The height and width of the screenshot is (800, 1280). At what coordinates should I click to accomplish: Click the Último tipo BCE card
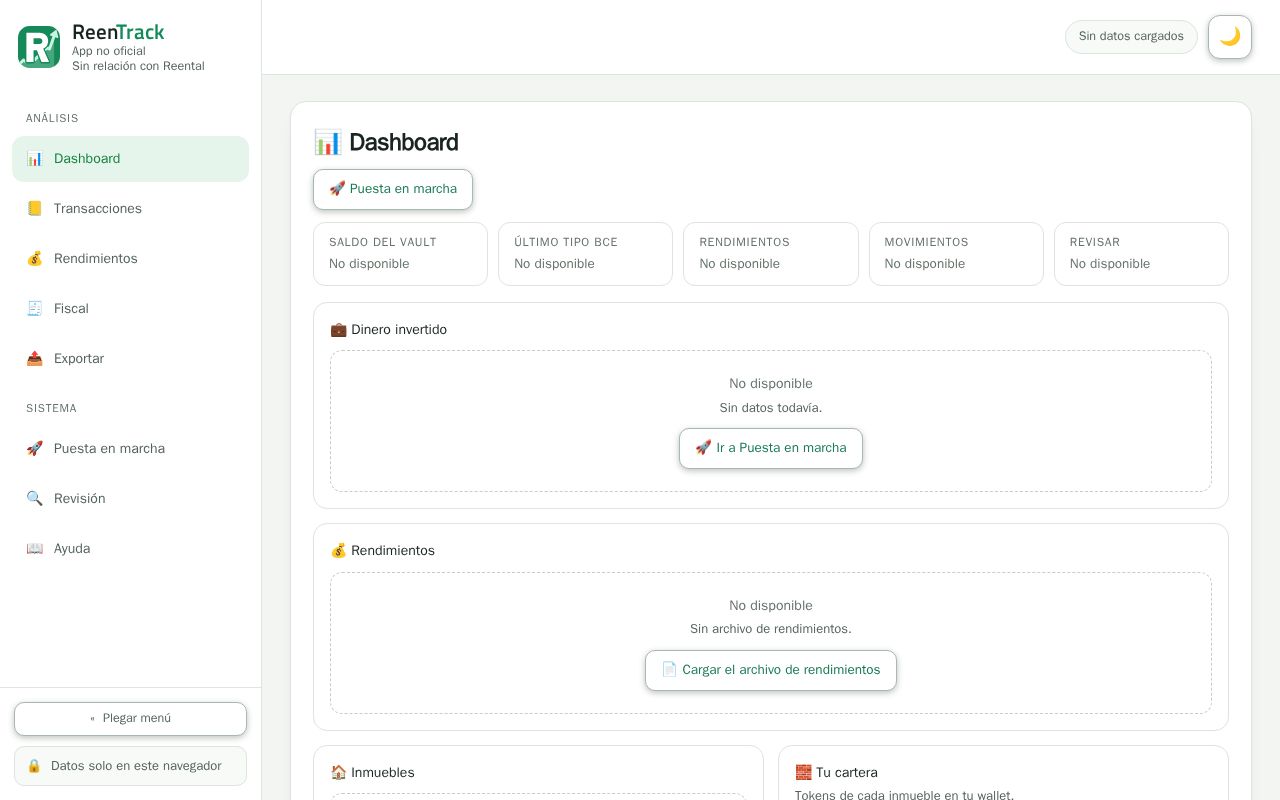[585, 254]
